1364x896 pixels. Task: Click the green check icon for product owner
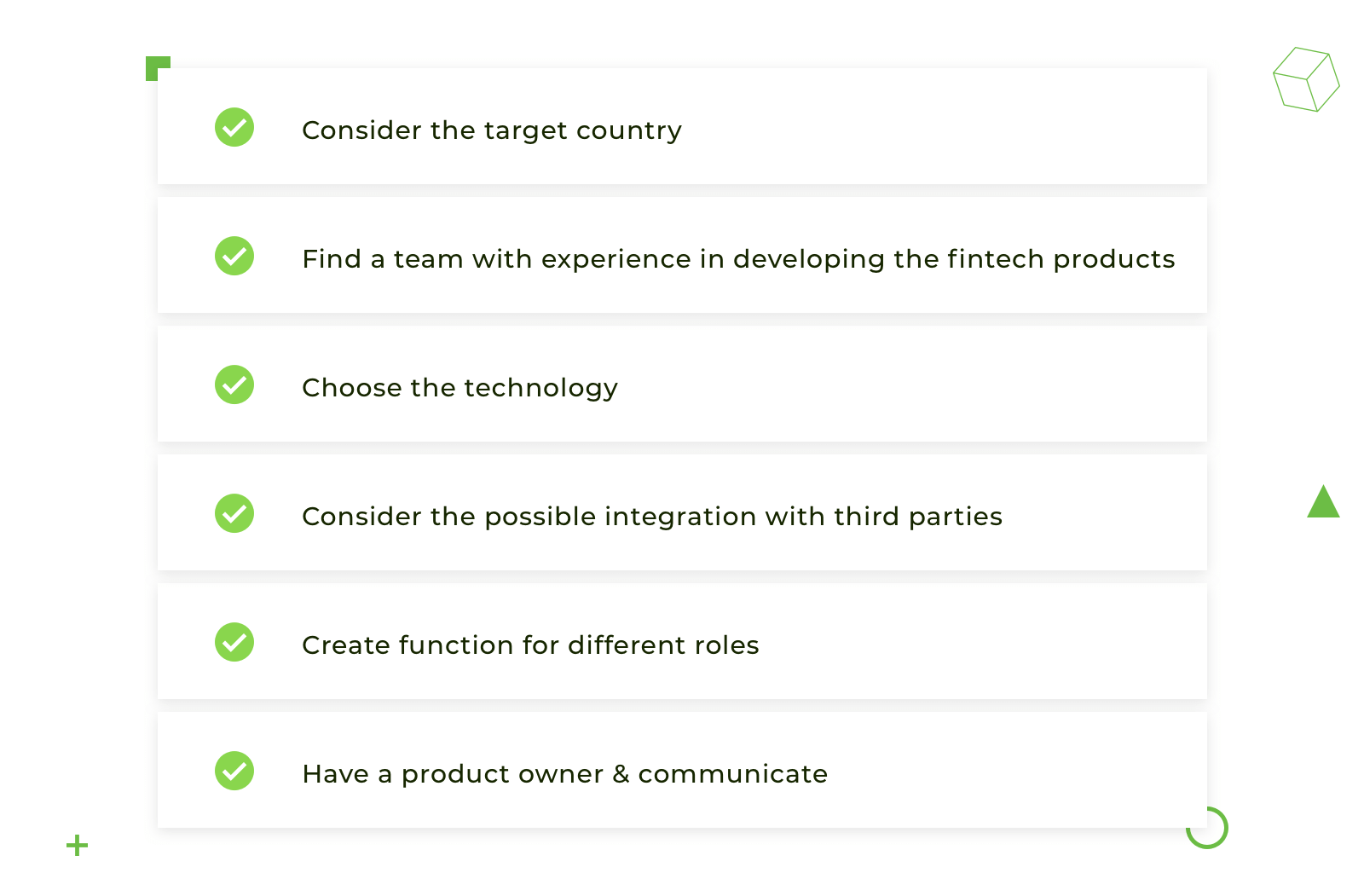pos(234,771)
